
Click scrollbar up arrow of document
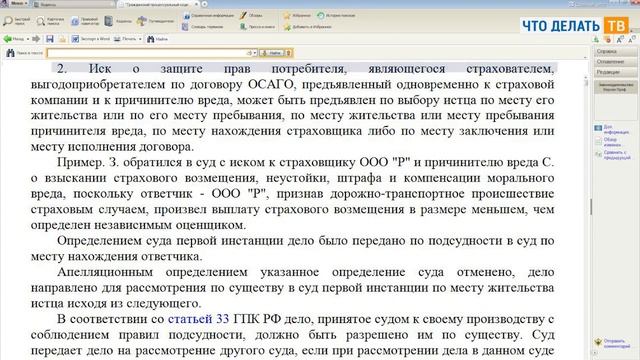(586, 77)
